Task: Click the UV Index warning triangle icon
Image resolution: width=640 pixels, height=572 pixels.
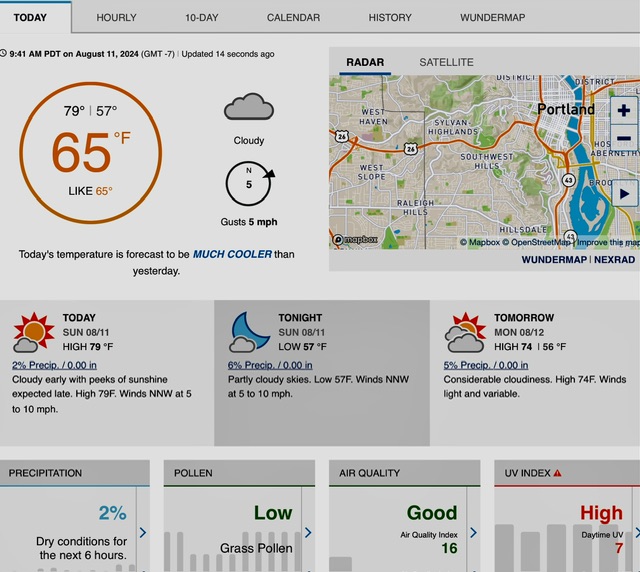Action: point(557,473)
